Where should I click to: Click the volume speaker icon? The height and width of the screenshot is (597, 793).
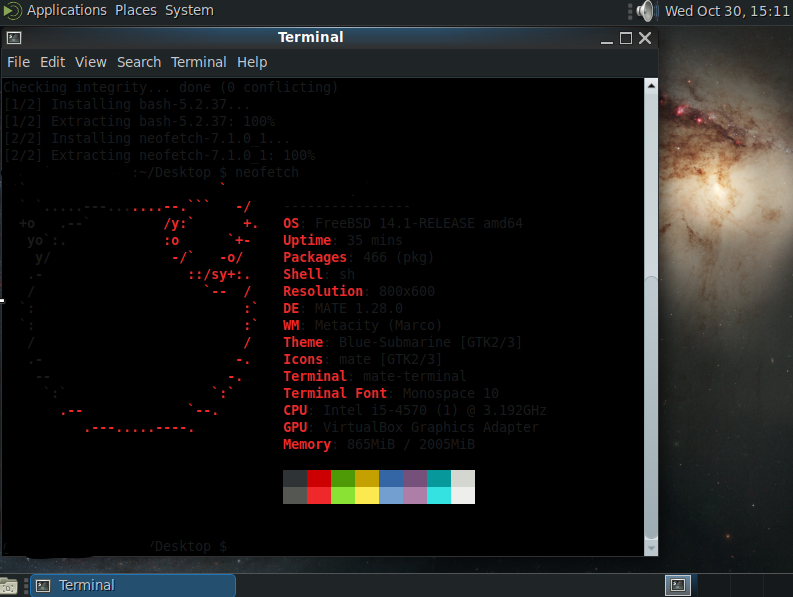pos(645,11)
